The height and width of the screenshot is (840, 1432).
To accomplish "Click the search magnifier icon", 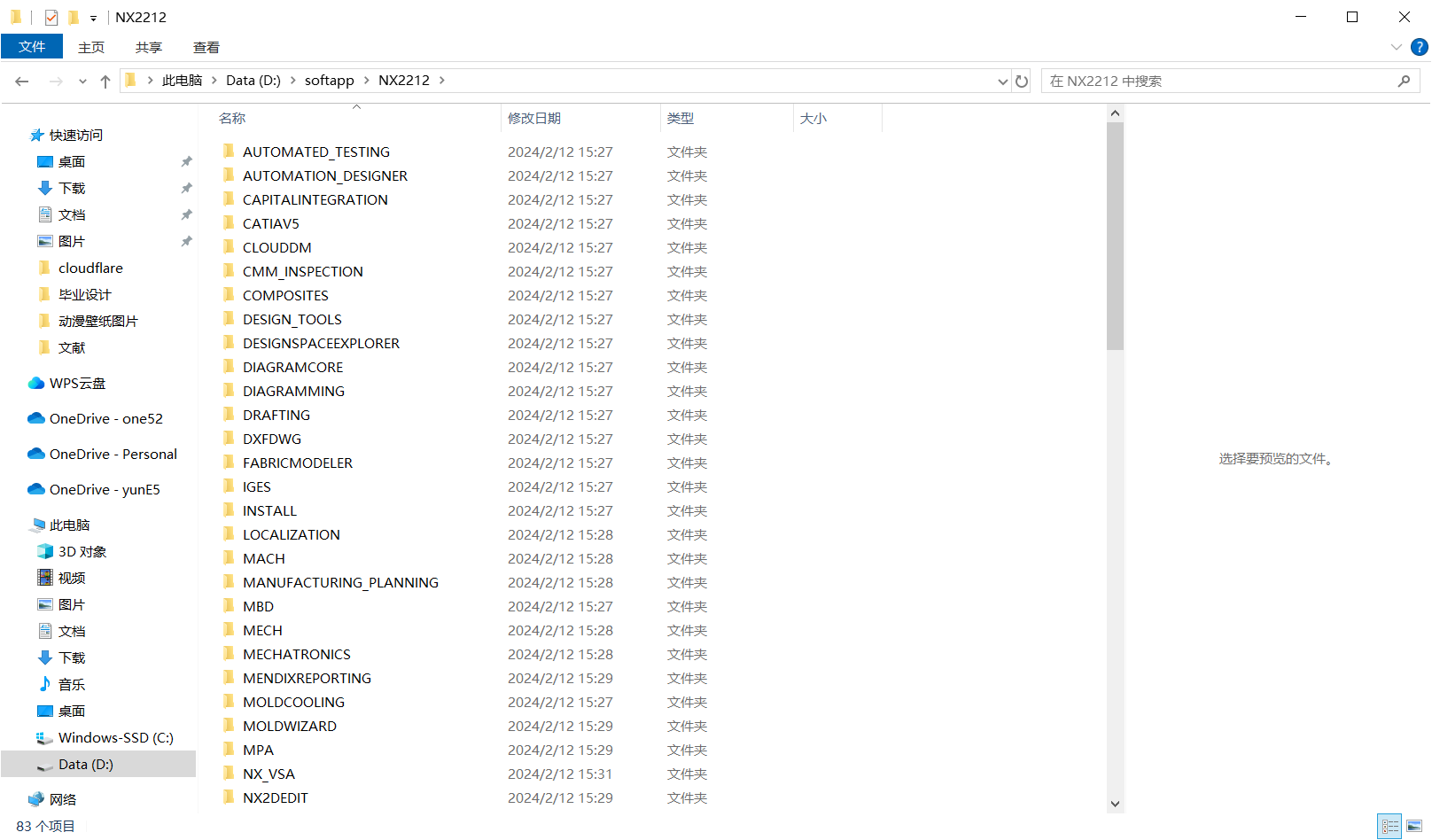I will [1404, 82].
